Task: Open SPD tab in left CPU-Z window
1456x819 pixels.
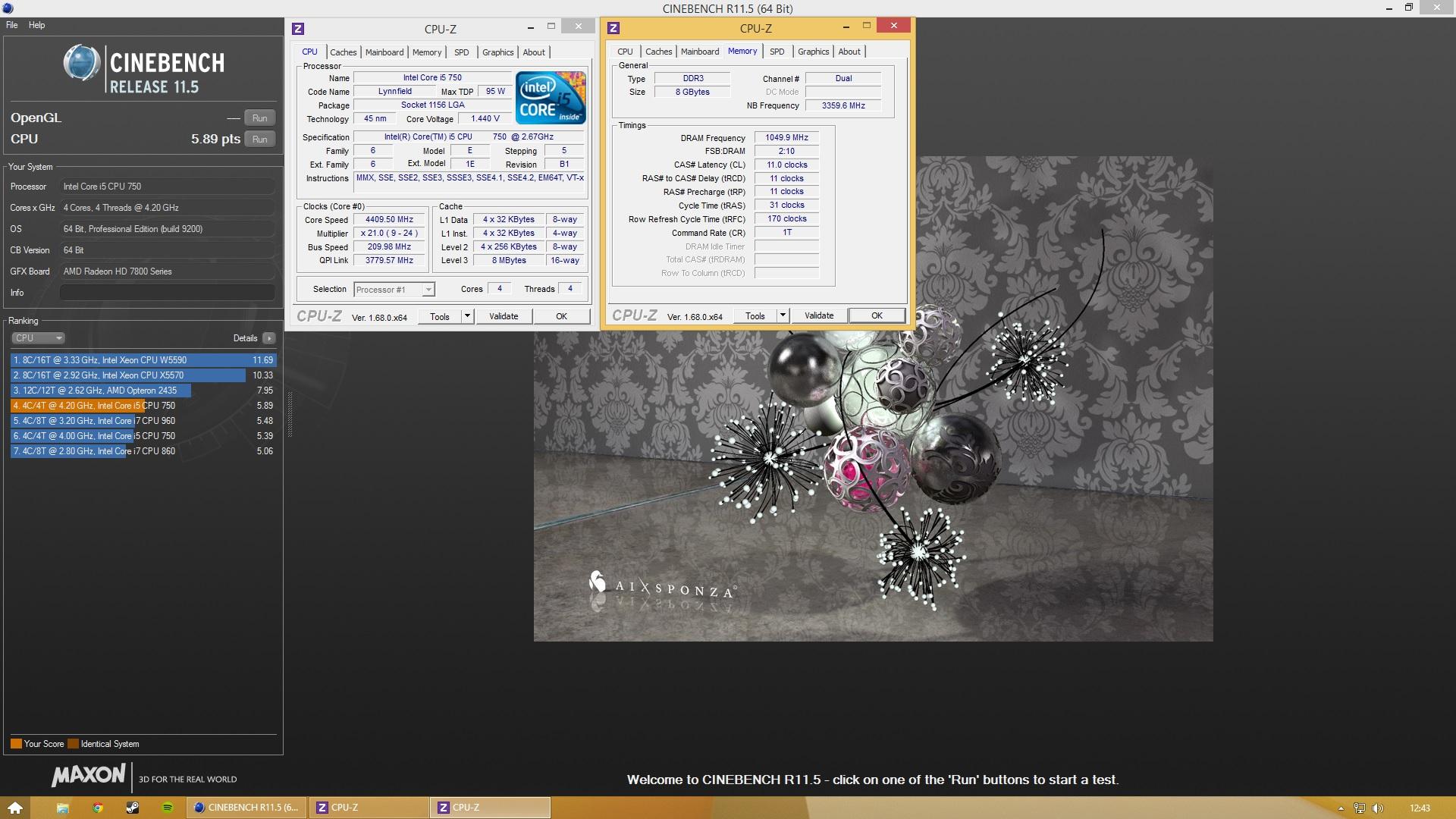Action: 462,52
